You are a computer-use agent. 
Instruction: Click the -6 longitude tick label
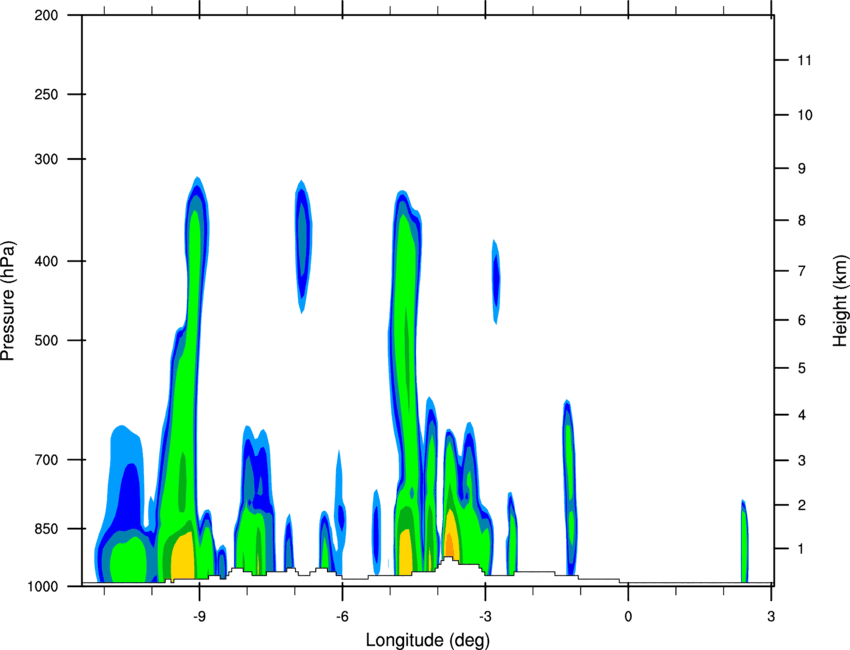click(342, 617)
